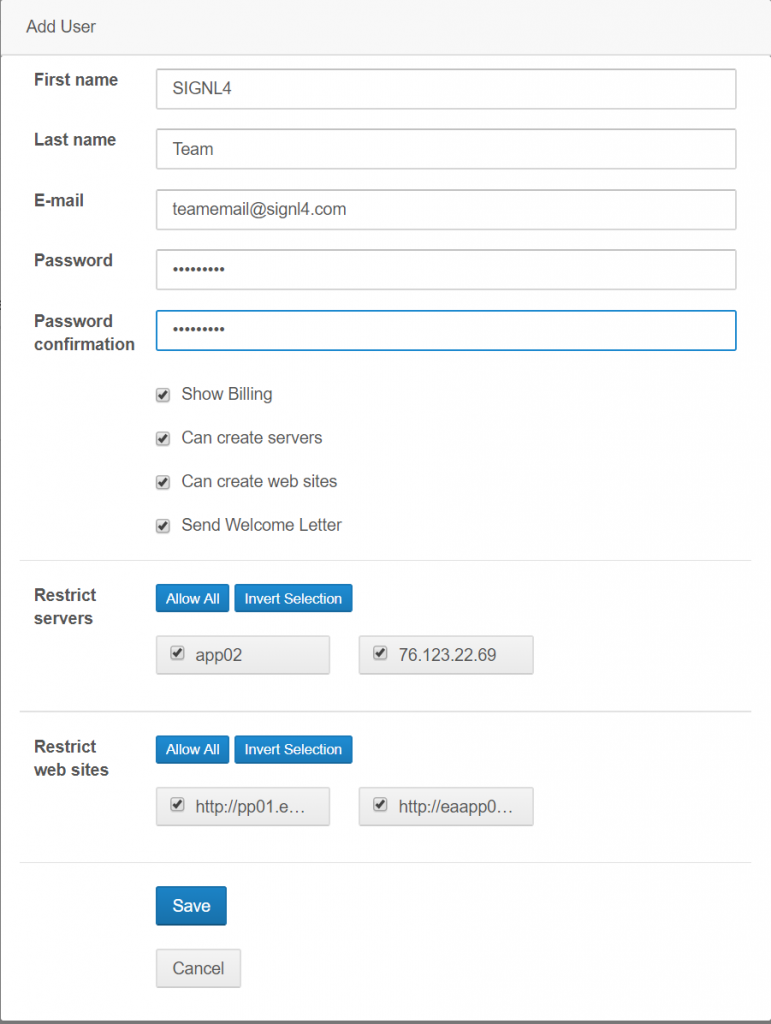
Task: Click Allow All under Restrict servers
Action: pyautogui.click(x=193, y=598)
